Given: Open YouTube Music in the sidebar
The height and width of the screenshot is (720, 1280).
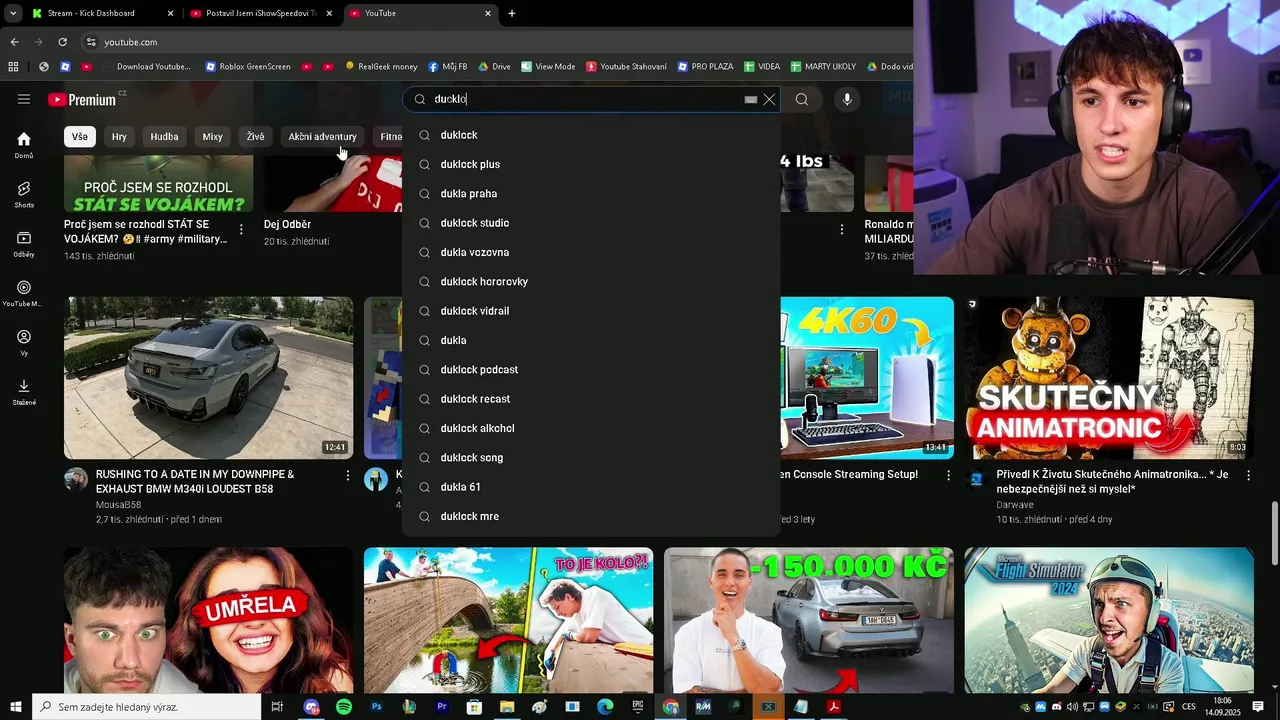Looking at the screenshot, I should point(24,293).
